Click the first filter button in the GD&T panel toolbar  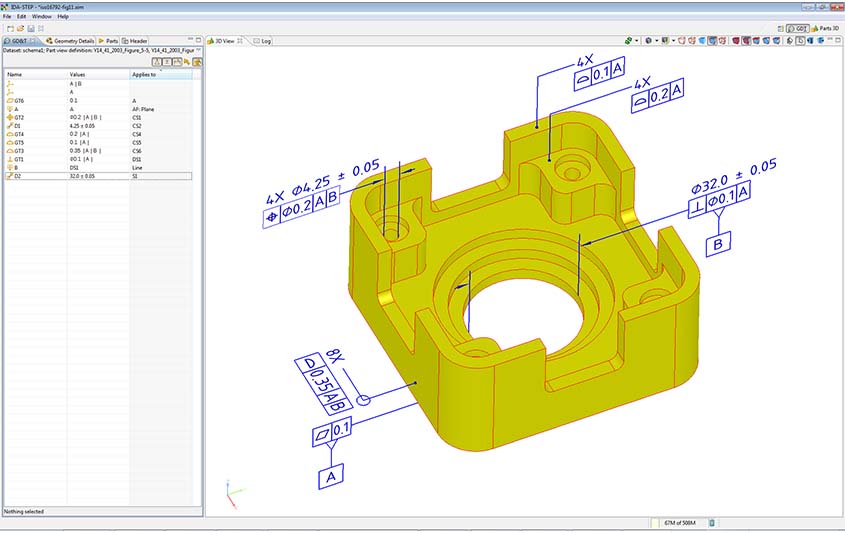(158, 61)
